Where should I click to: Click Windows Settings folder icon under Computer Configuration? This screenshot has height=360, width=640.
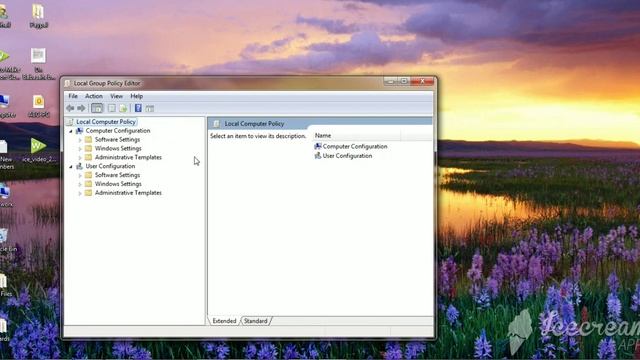pos(88,149)
